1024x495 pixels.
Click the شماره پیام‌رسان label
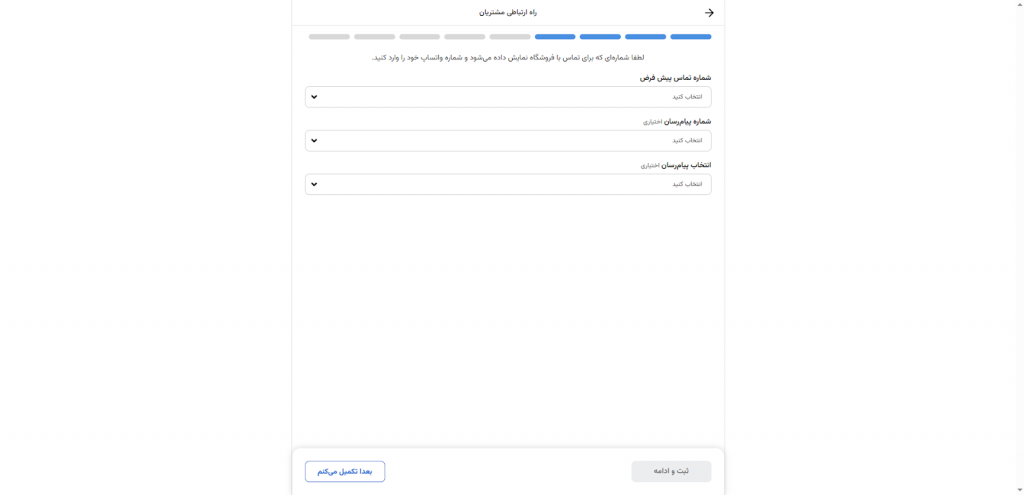tap(688, 121)
